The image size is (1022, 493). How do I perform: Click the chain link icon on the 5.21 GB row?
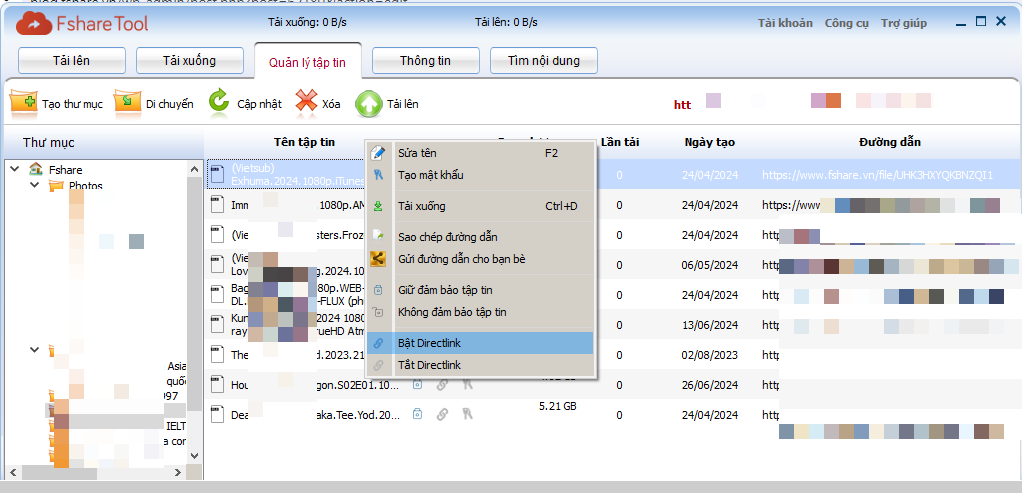point(441,414)
